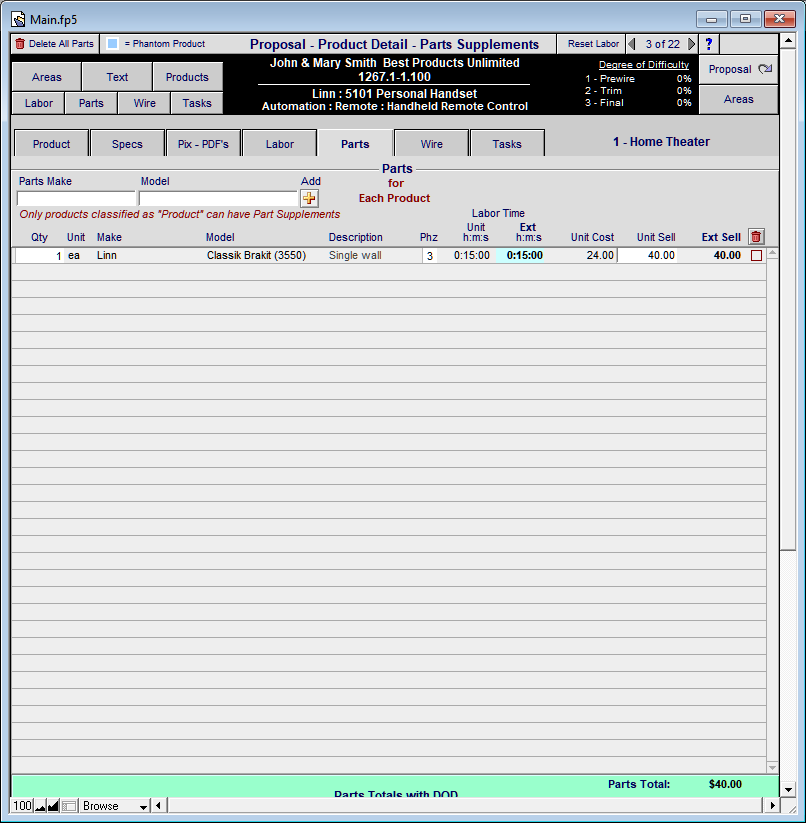This screenshot has height=823, width=806.
Task: Switch to the Product detail tab
Action: [x=51, y=144]
